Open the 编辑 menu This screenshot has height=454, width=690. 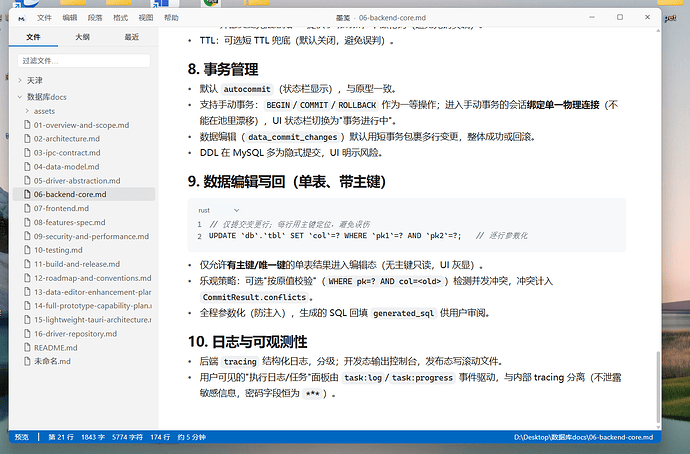(70, 18)
